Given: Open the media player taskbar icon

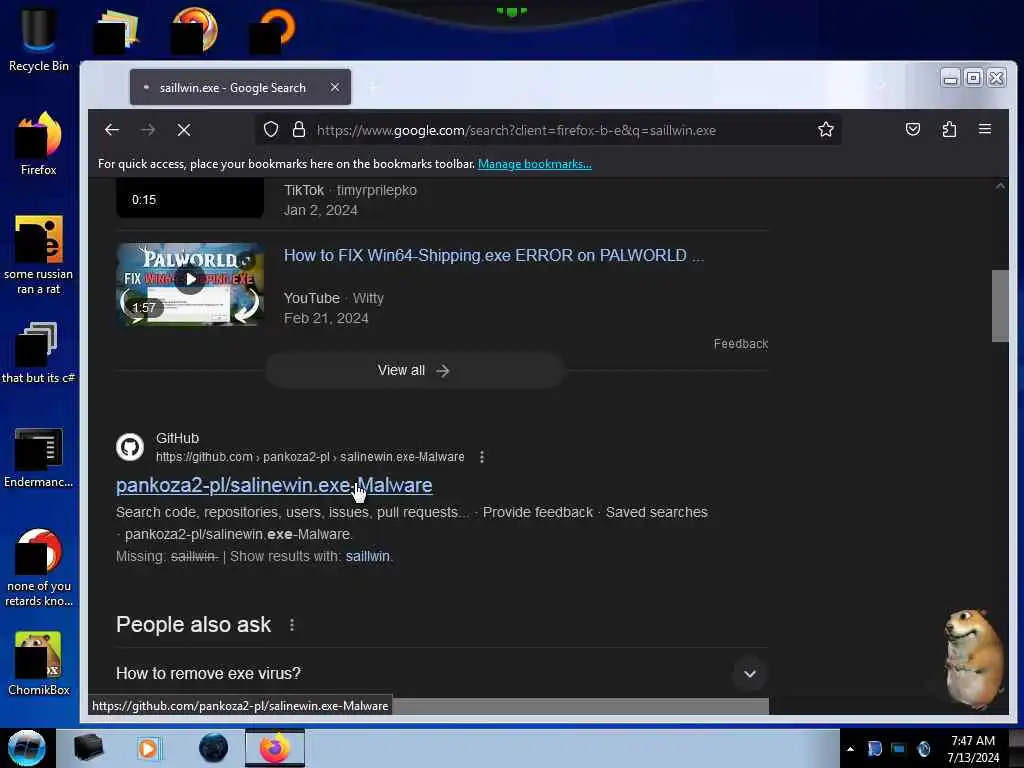Looking at the screenshot, I should pos(148,748).
